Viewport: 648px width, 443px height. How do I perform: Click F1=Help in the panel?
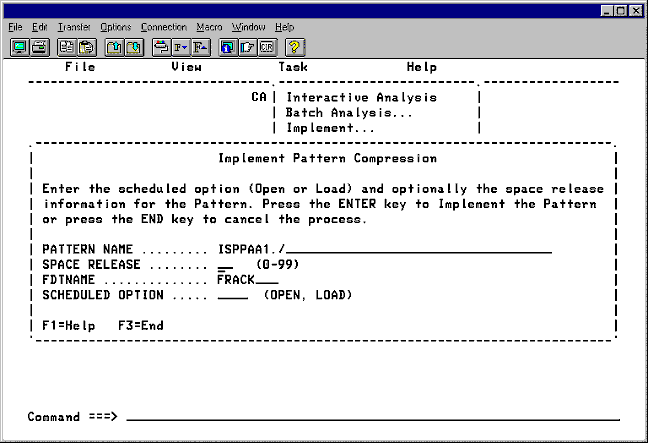tap(69, 326)
